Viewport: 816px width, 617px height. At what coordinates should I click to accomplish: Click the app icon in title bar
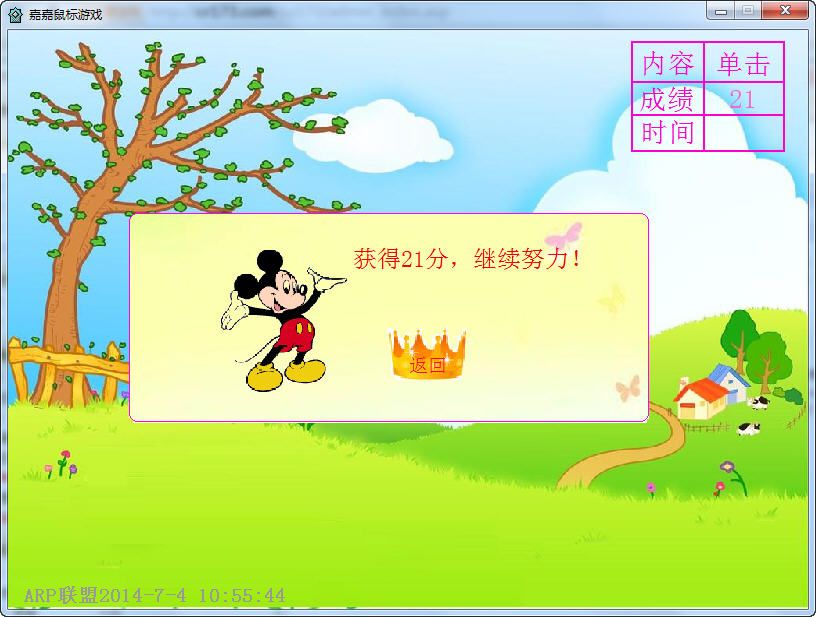pos(16,14)
